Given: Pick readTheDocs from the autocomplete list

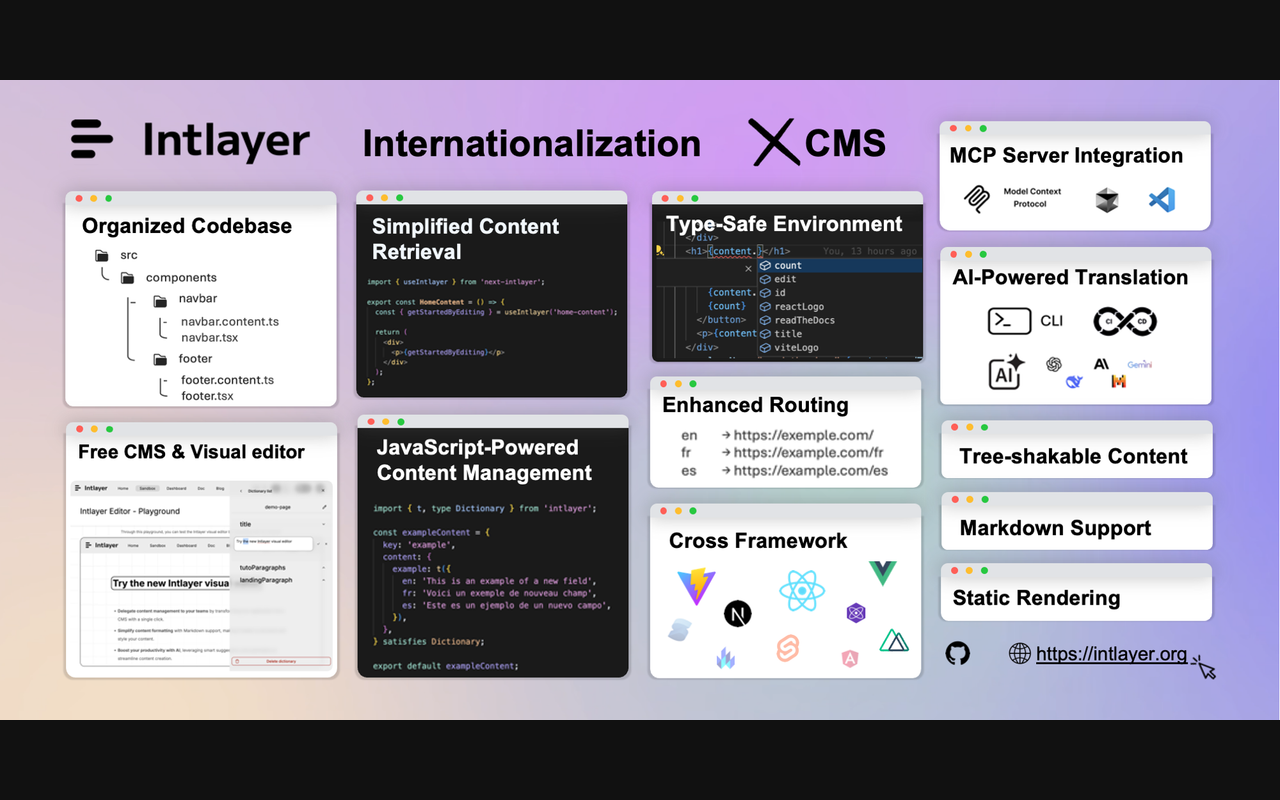Looking at the screenshot, I should [838, 320].
